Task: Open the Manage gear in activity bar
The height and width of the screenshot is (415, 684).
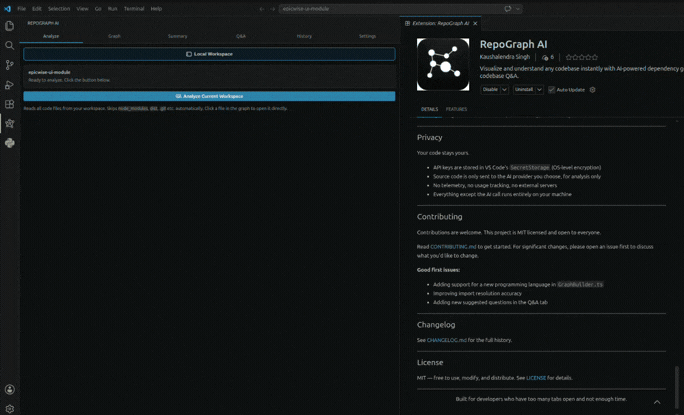Action: (x=10, y=408)
